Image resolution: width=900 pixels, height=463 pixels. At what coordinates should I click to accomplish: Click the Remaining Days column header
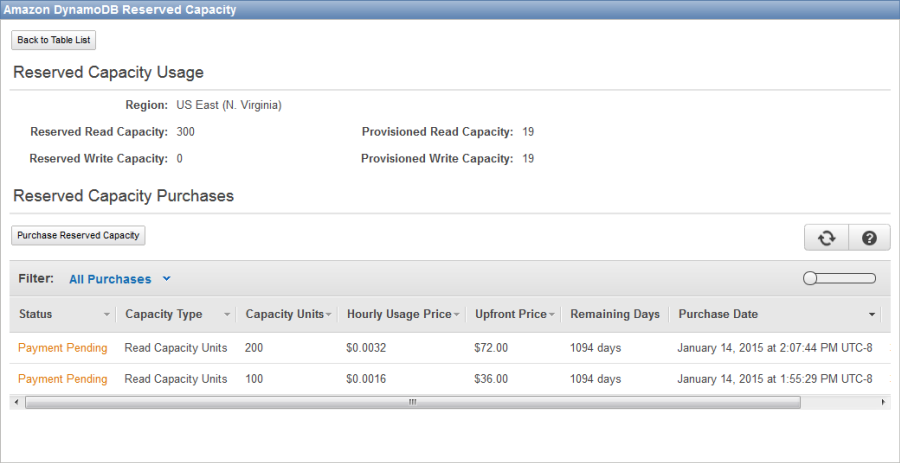tap(614, 314)
